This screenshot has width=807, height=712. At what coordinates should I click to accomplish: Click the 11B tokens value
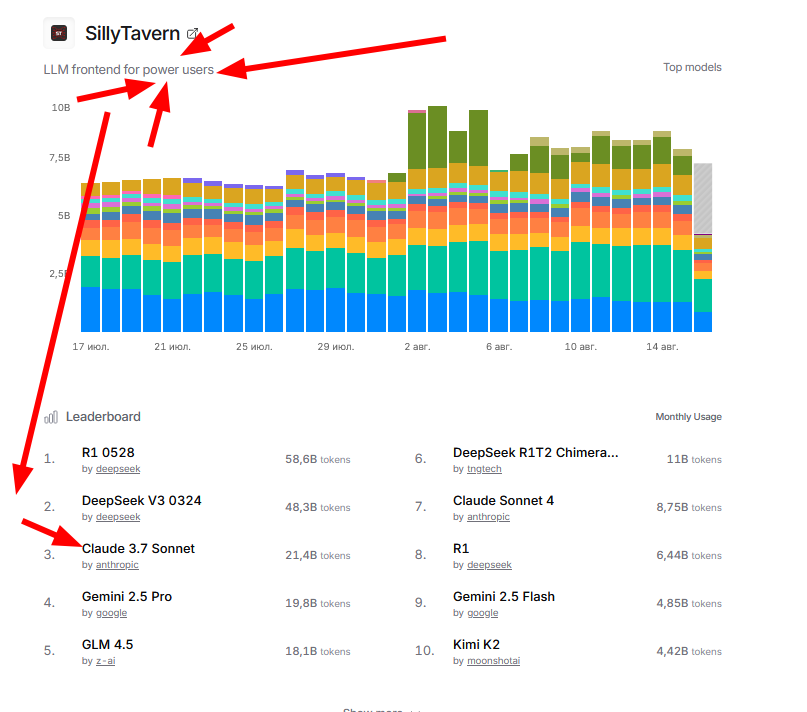tap(694, 459)
